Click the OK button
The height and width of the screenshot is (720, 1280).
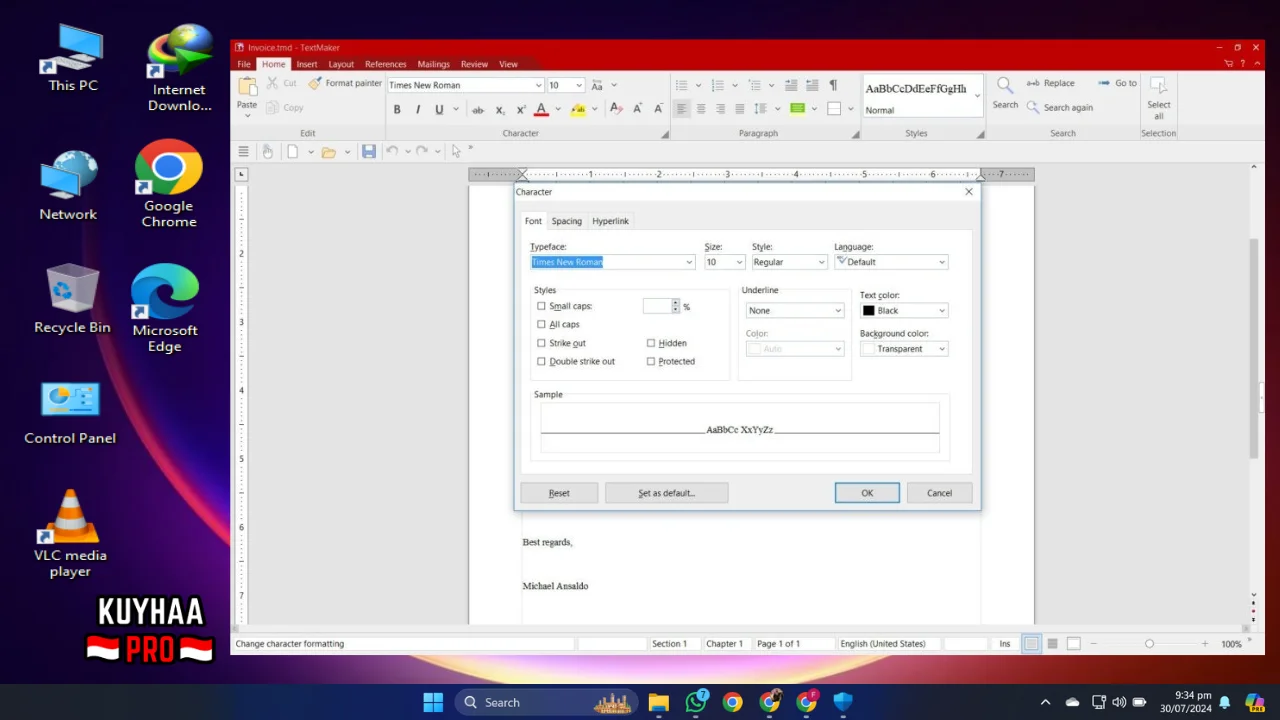click(x=867, y=493)
